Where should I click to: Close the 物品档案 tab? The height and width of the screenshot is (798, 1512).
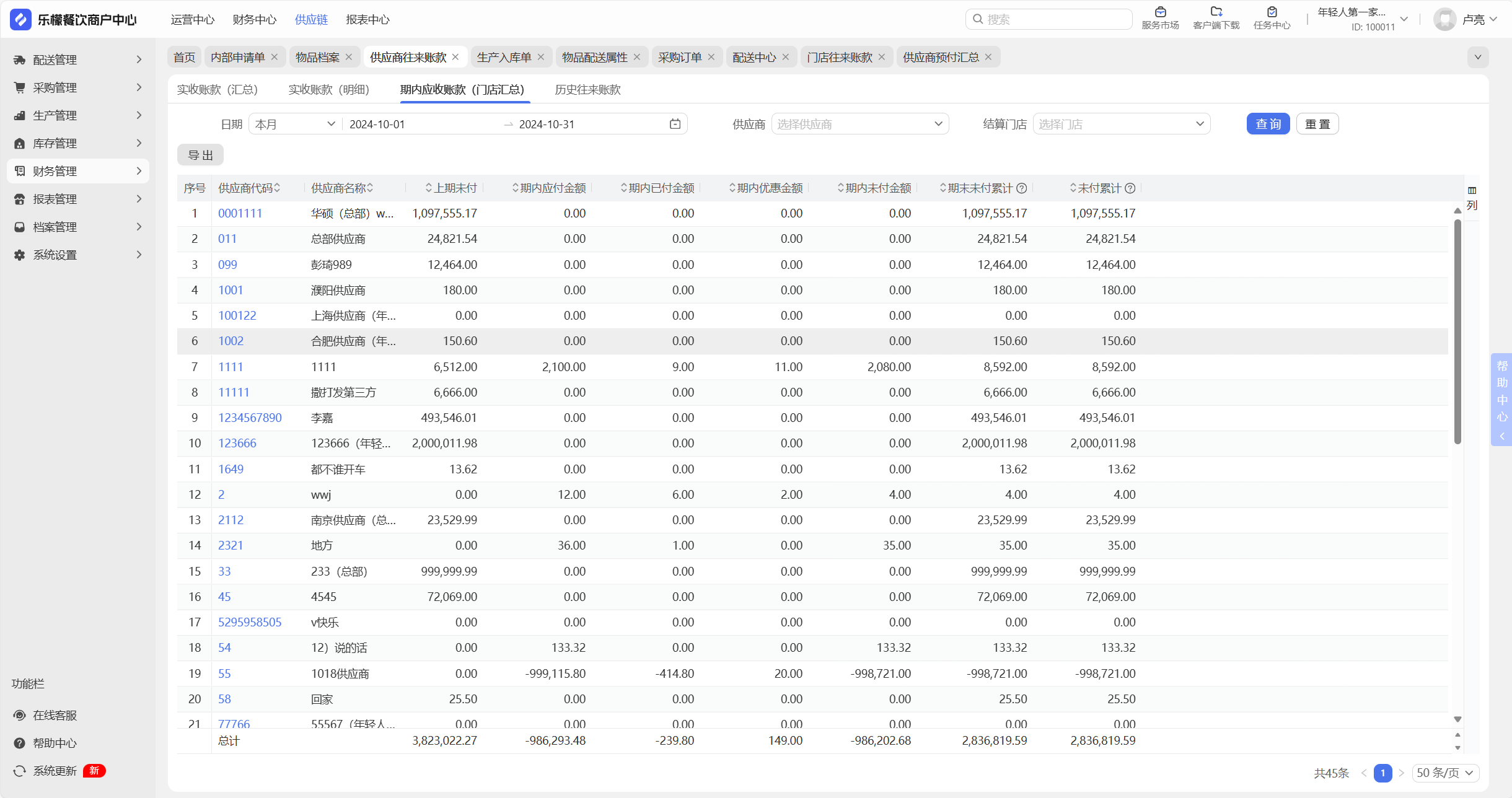(x=349, y=57)
